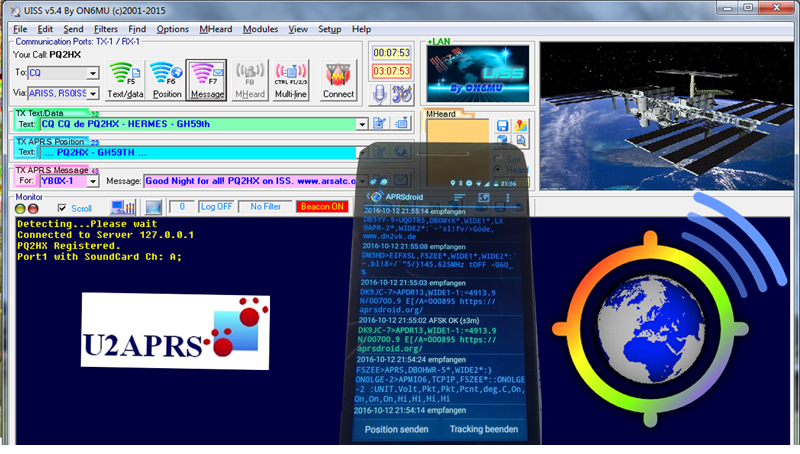Click the MHeard document view icon

[x=521, y=140]
